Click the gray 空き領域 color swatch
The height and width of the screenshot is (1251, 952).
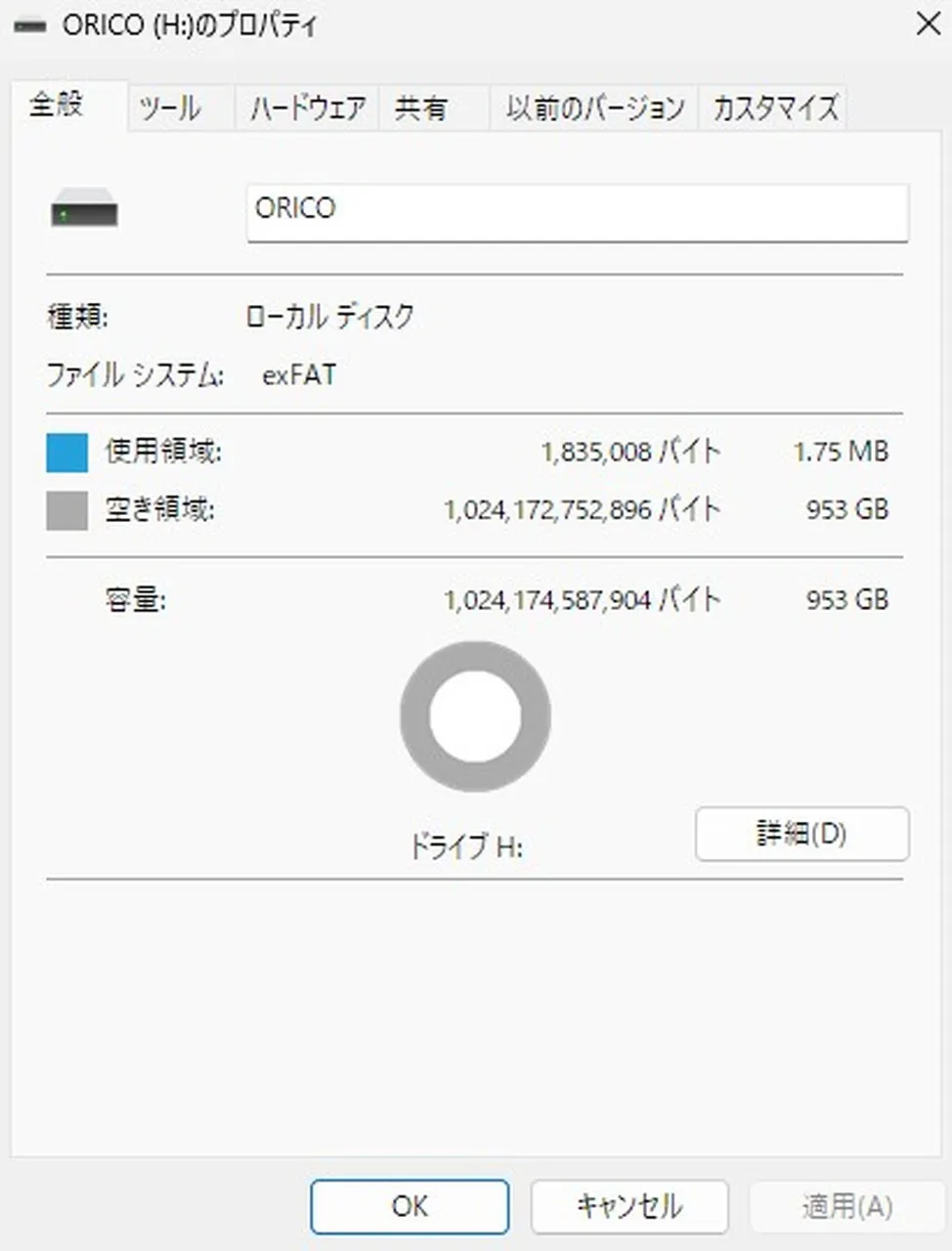tap(67, 510)
